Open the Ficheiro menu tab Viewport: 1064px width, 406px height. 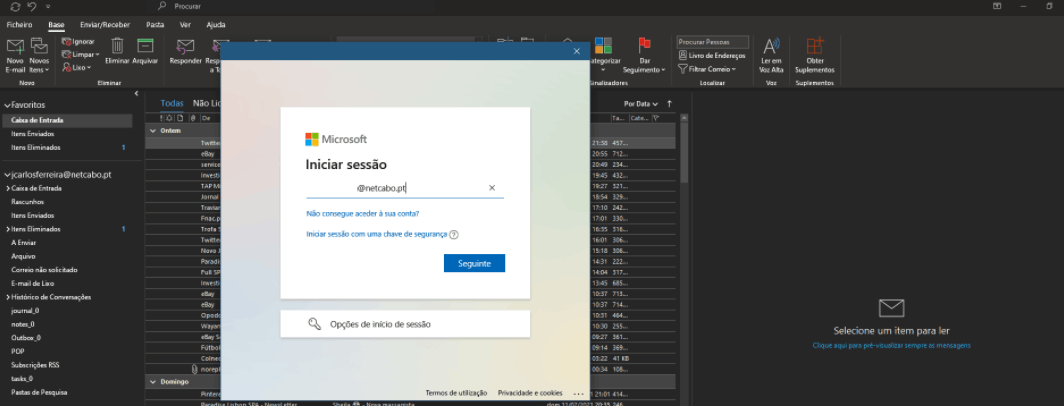pyautogui.click(x=19, y=24)
